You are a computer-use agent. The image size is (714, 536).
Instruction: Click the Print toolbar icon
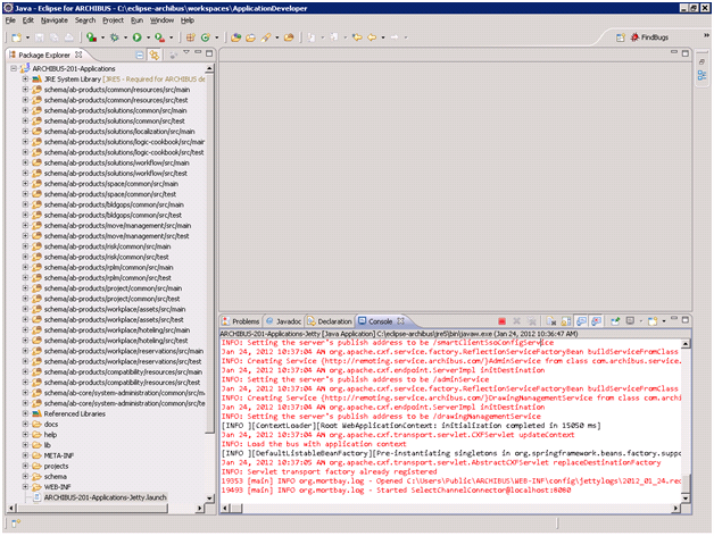coord(69,38)
